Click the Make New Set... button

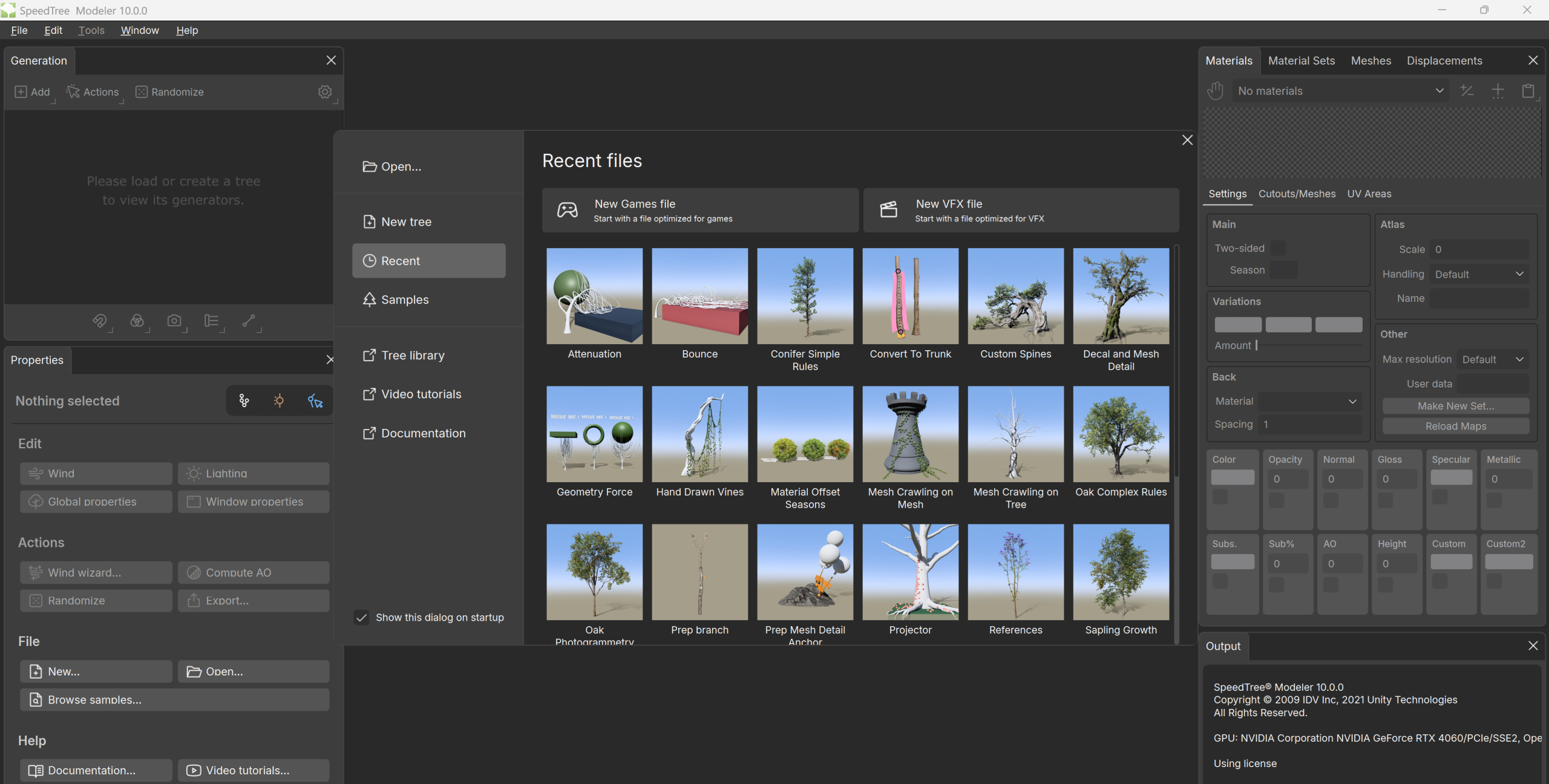[x=1455, y=406]
